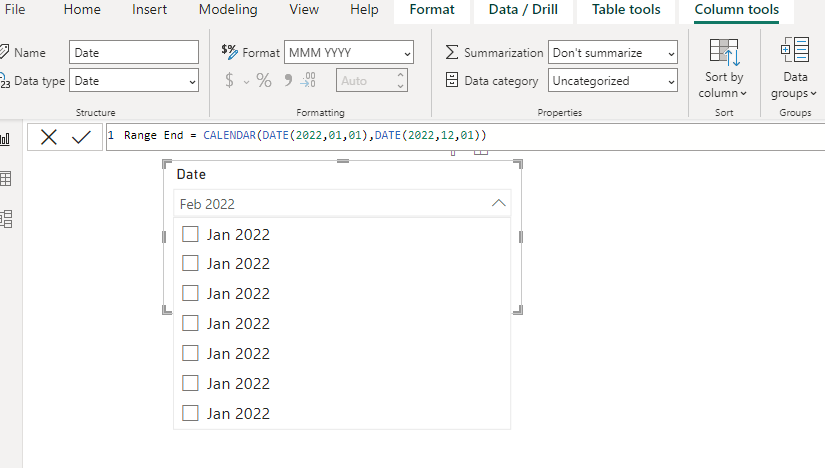The image size is (825, 468).
Task: Switch to the Modeling tab
Action: coord(228,9)
